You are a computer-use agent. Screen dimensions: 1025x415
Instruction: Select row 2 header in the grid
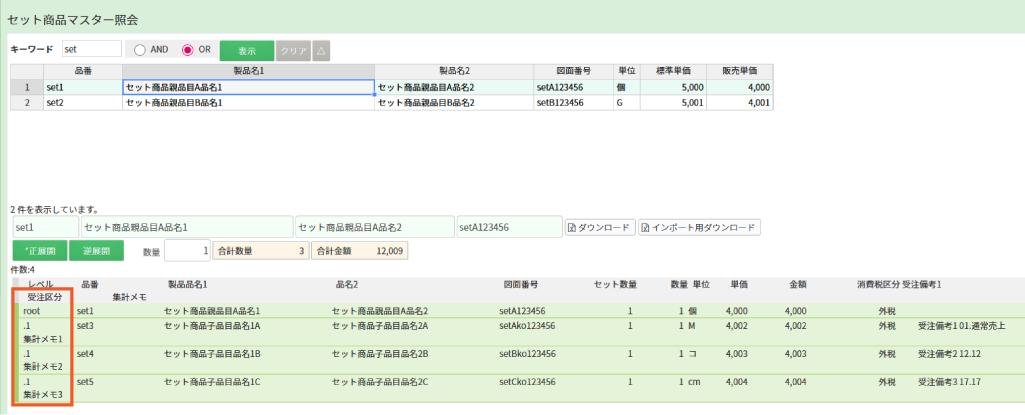pos(27,102)
